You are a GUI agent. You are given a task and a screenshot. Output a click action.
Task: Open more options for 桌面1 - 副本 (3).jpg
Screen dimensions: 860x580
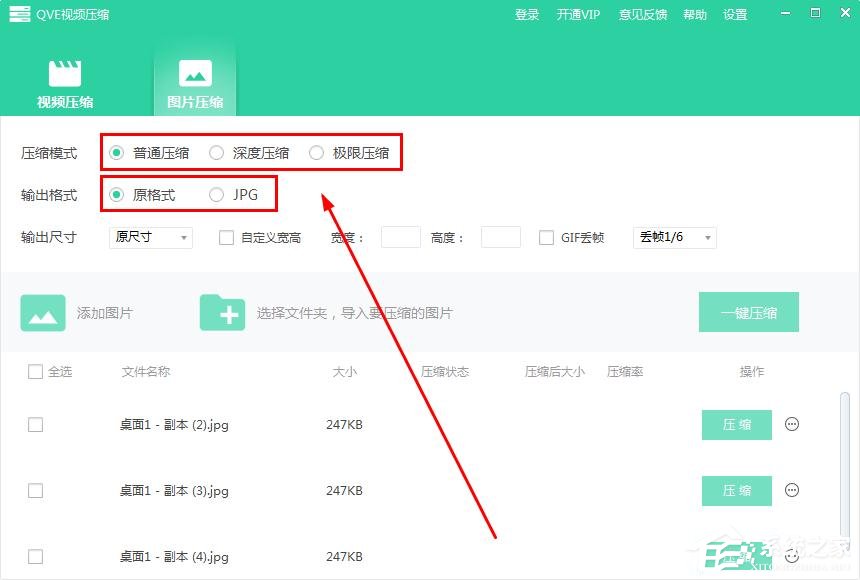[x=791, y=490]
